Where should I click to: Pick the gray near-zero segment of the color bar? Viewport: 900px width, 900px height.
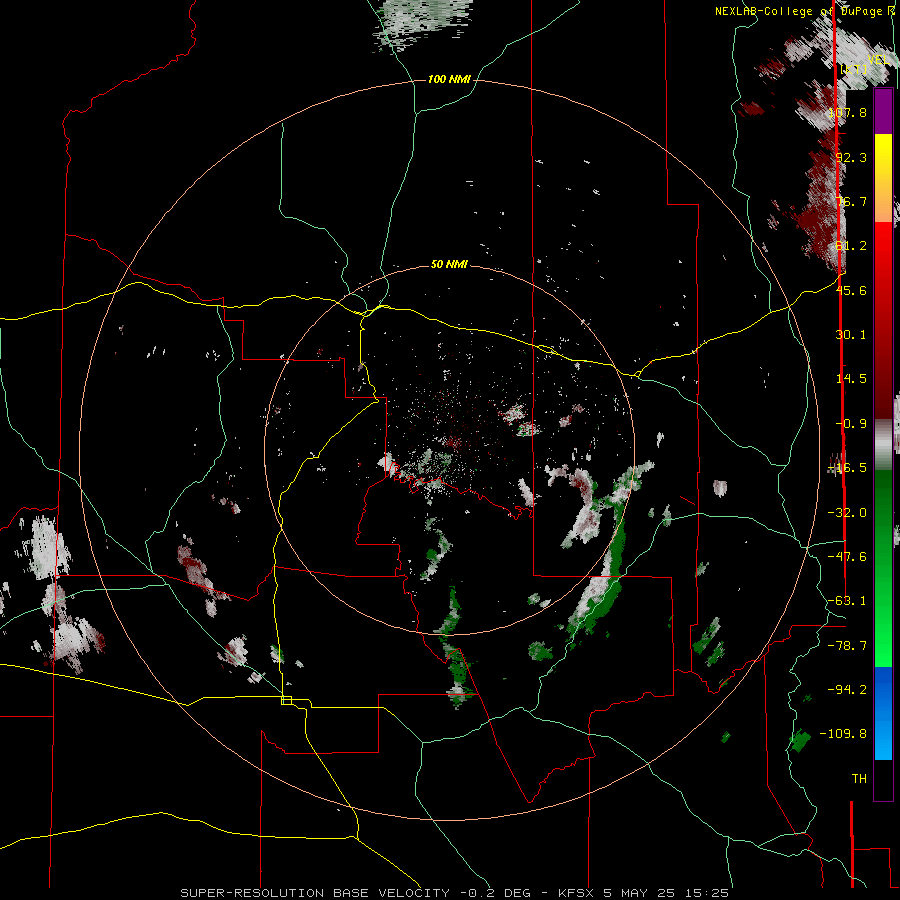point(883,445)
